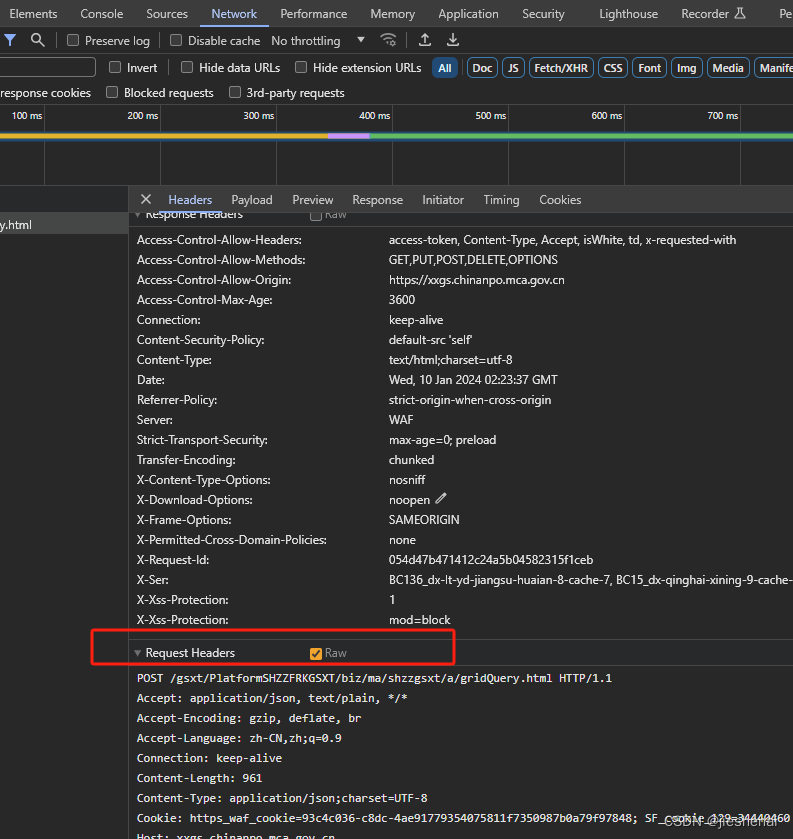Viewport: 793px width, 839px height.
Task: Click Export HAR download icon
Action: [453, 40]
